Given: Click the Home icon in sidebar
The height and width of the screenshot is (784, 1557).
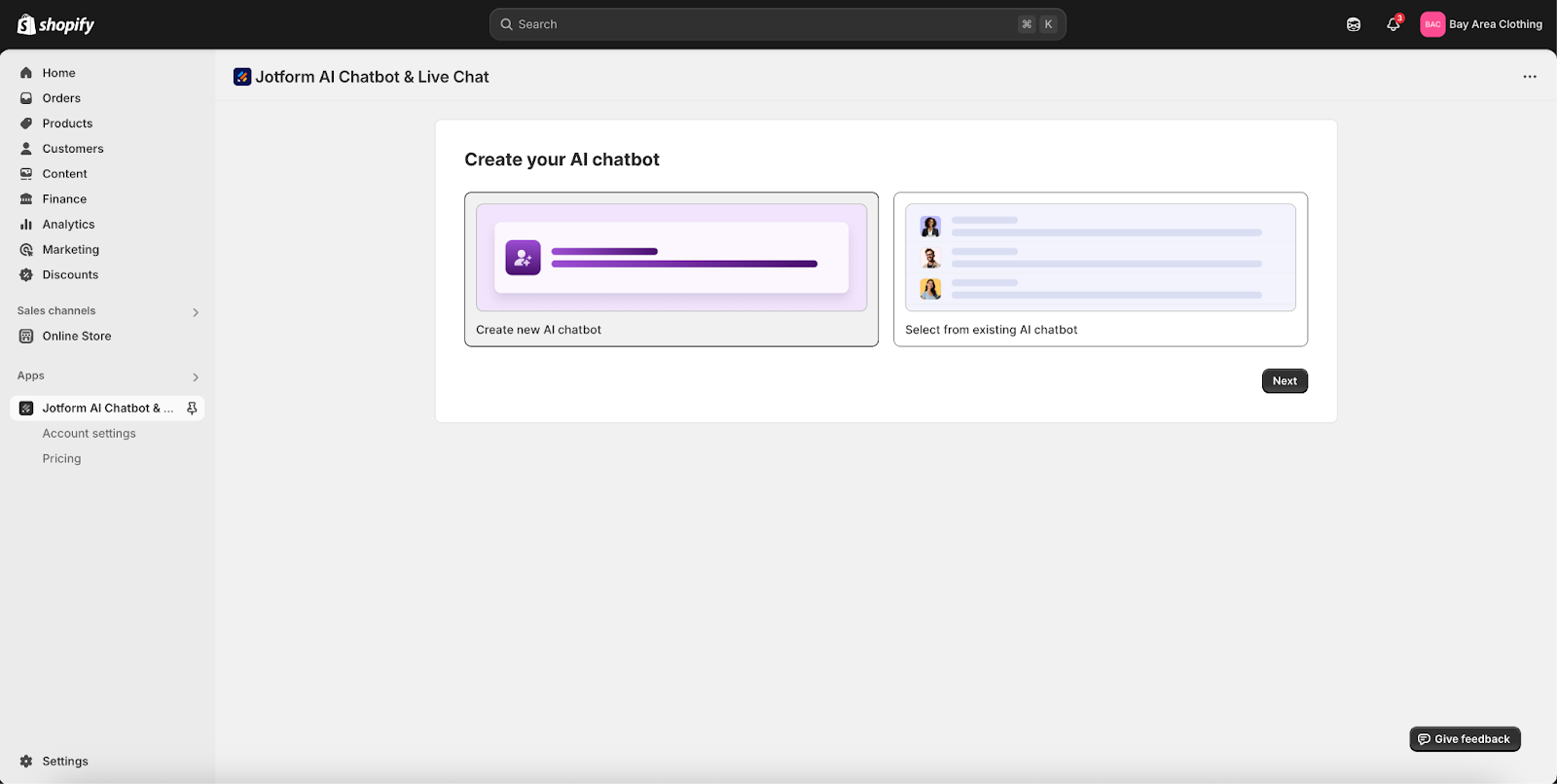Looking at the screenshot, I should click(x=26, y=73).
